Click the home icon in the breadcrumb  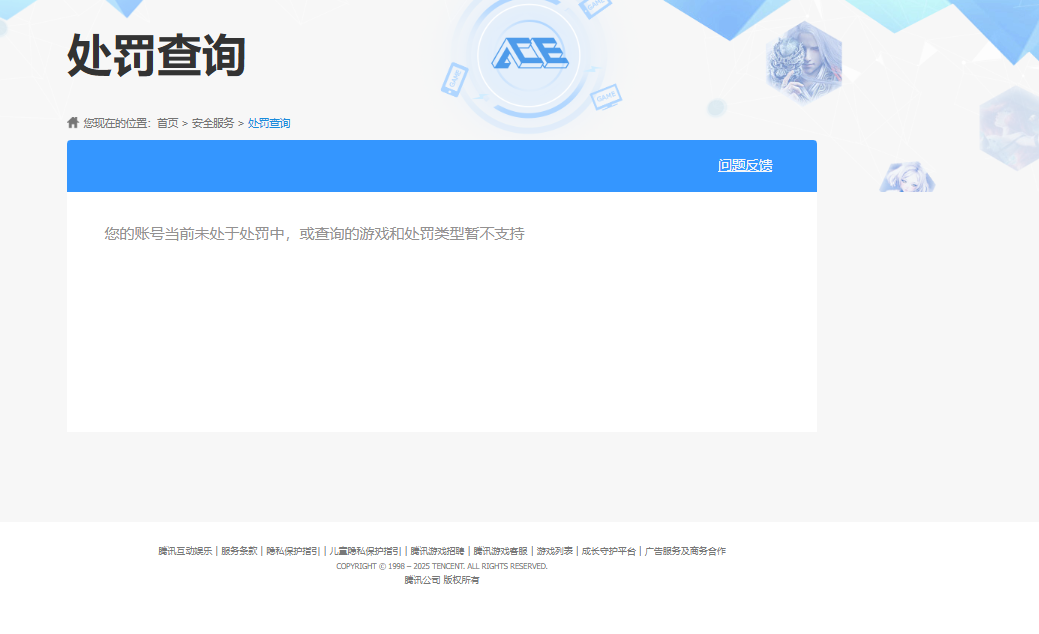71,121
